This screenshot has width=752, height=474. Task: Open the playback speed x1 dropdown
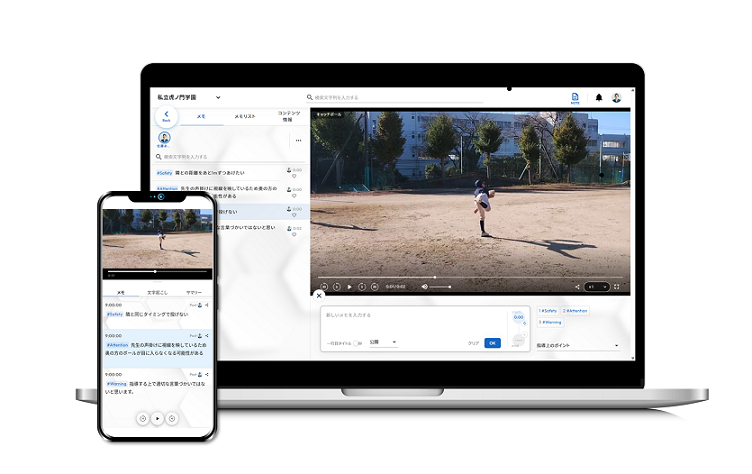coord(597,287)
